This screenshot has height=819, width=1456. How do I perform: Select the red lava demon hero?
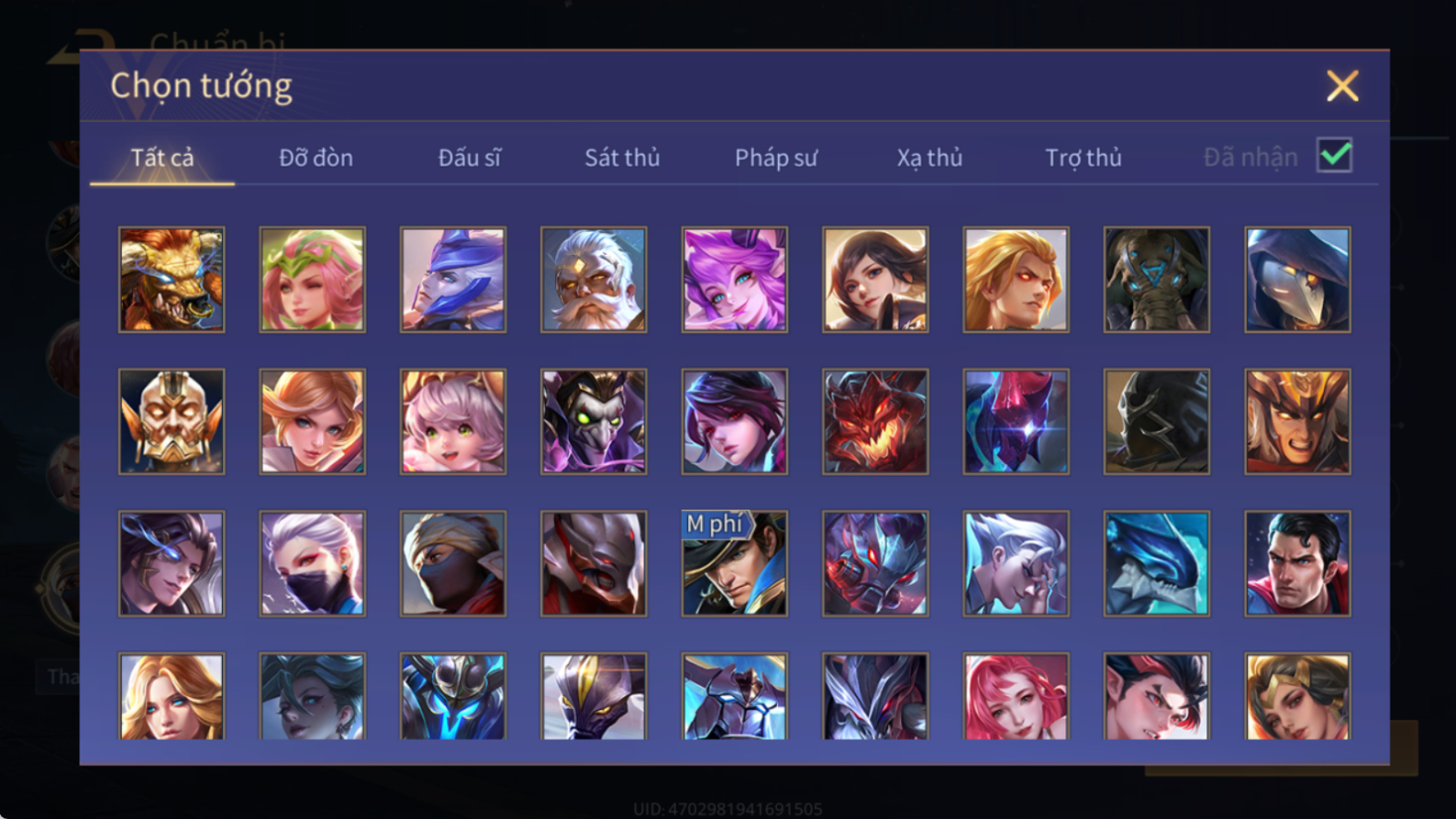pyautogui.click(x=875, y=421)
